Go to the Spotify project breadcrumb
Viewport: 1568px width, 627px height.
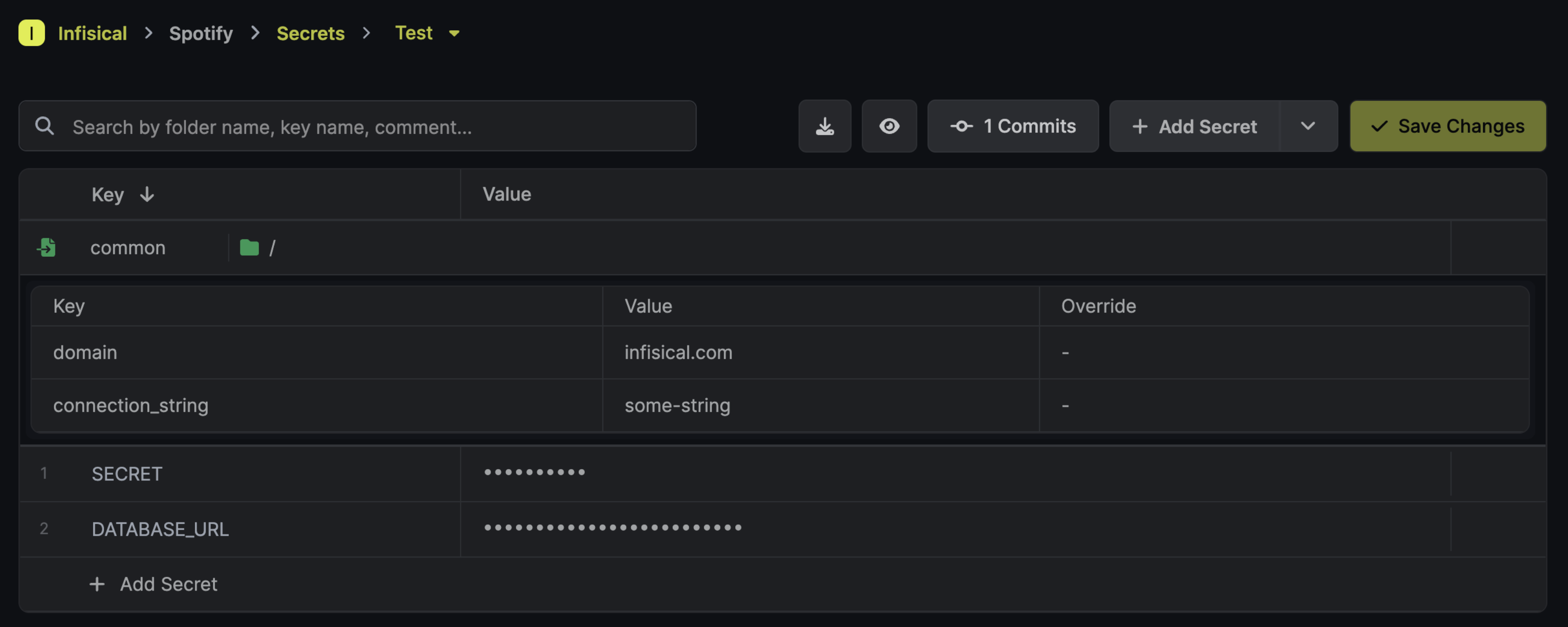tap(201, 34)
